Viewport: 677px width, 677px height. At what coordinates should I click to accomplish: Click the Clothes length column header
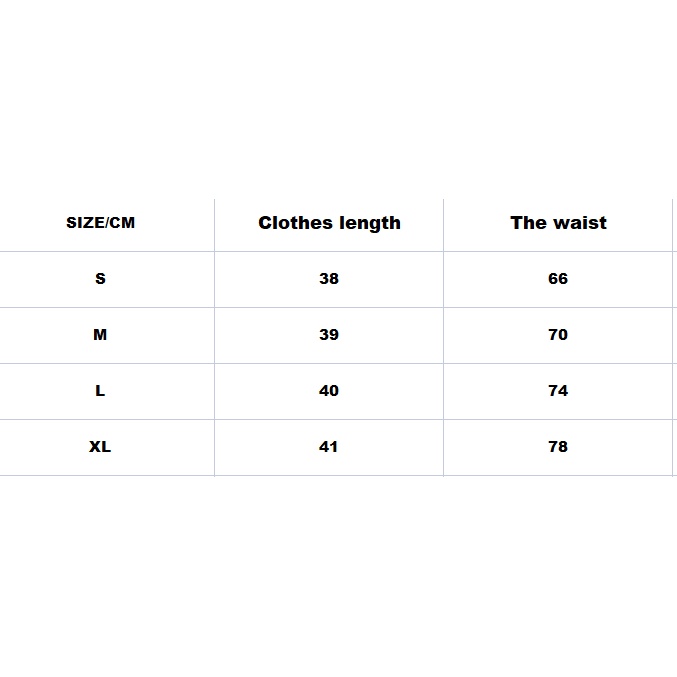(329, 223)
